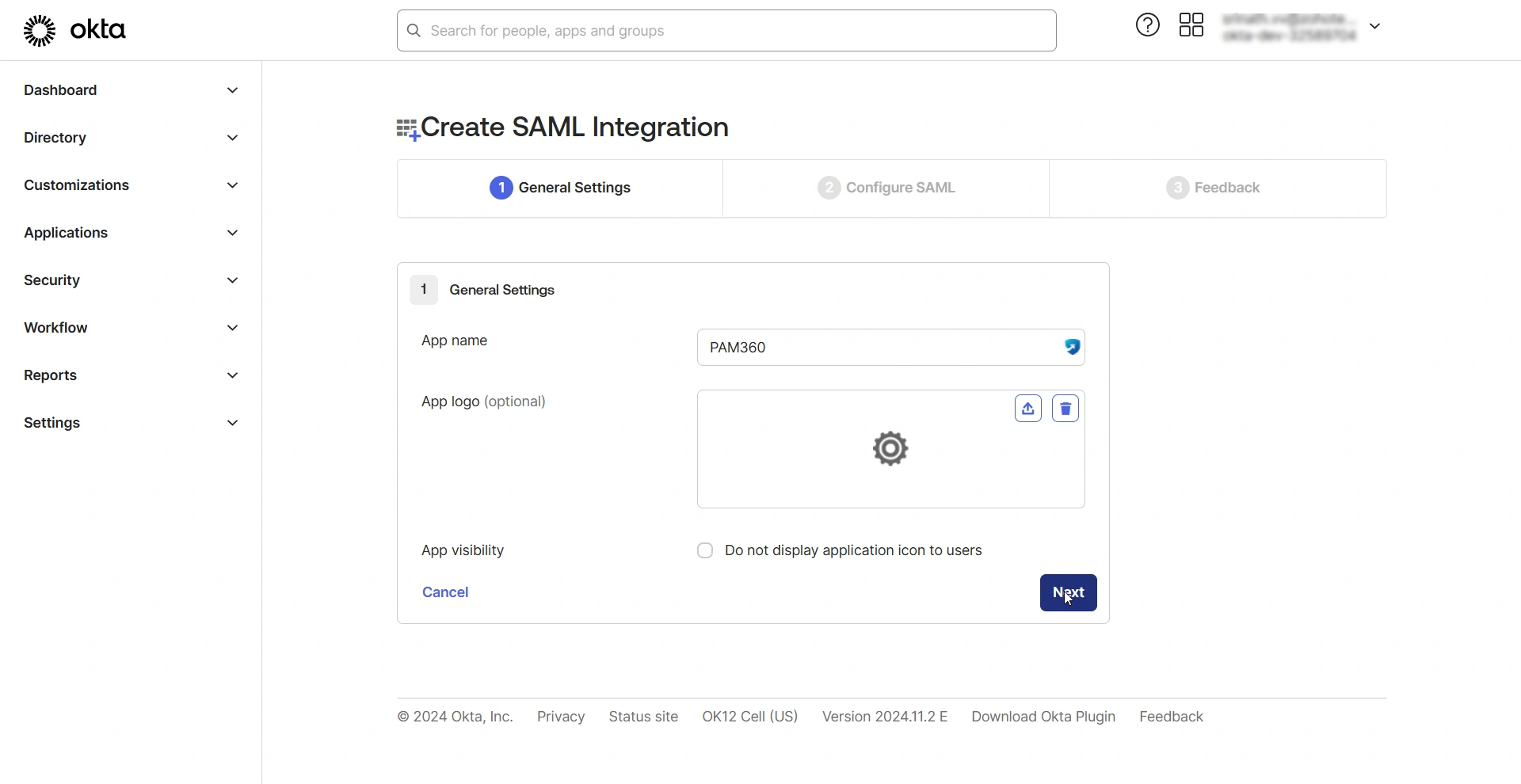Open the Feedback step tab
Screen dimensions: 1521x784
coord(1214,188)
